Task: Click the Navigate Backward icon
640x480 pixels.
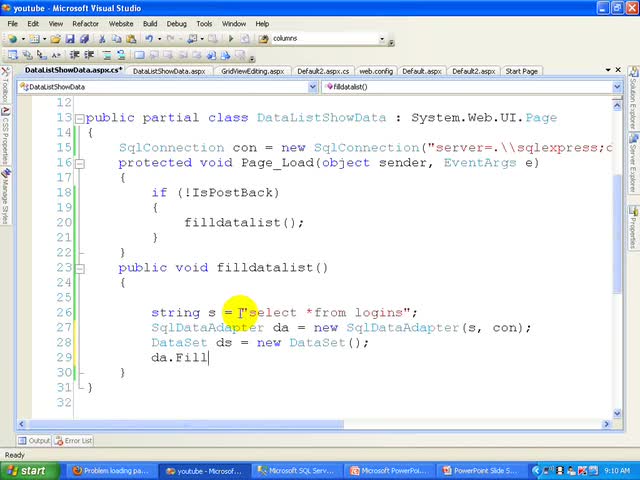Action: click(x=192, y=39)
